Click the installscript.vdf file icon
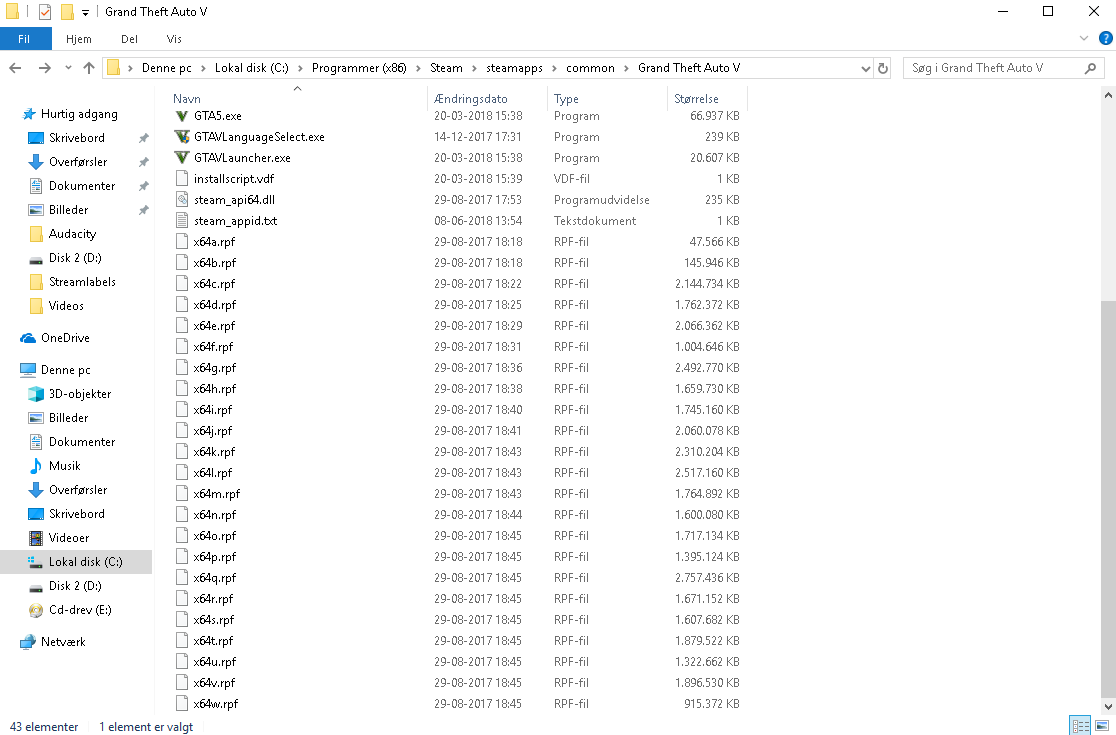Screen dimensions: 1116x735 [x=182, y=179]
